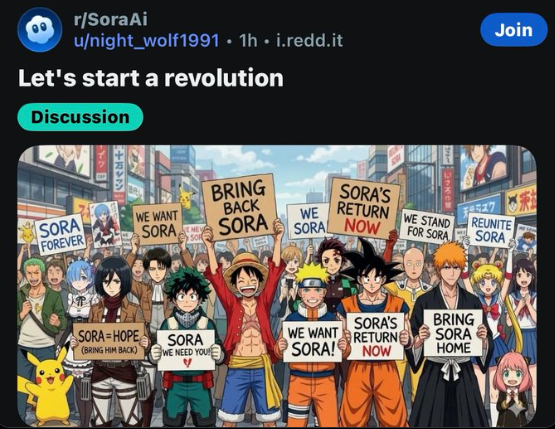
Task: Tap the SORA FOREVER sign in the image
Action: pos(61,234)
